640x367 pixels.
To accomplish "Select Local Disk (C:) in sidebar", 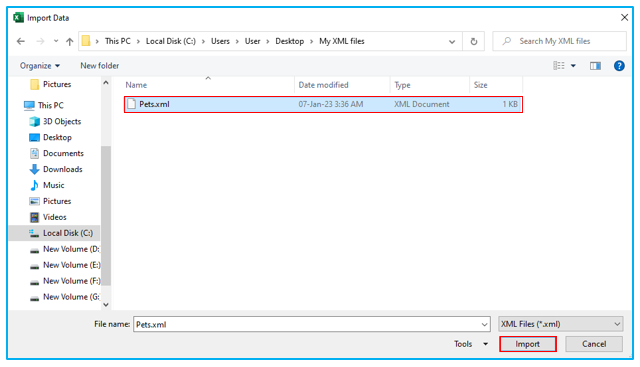I will click(x=54, y=233).
